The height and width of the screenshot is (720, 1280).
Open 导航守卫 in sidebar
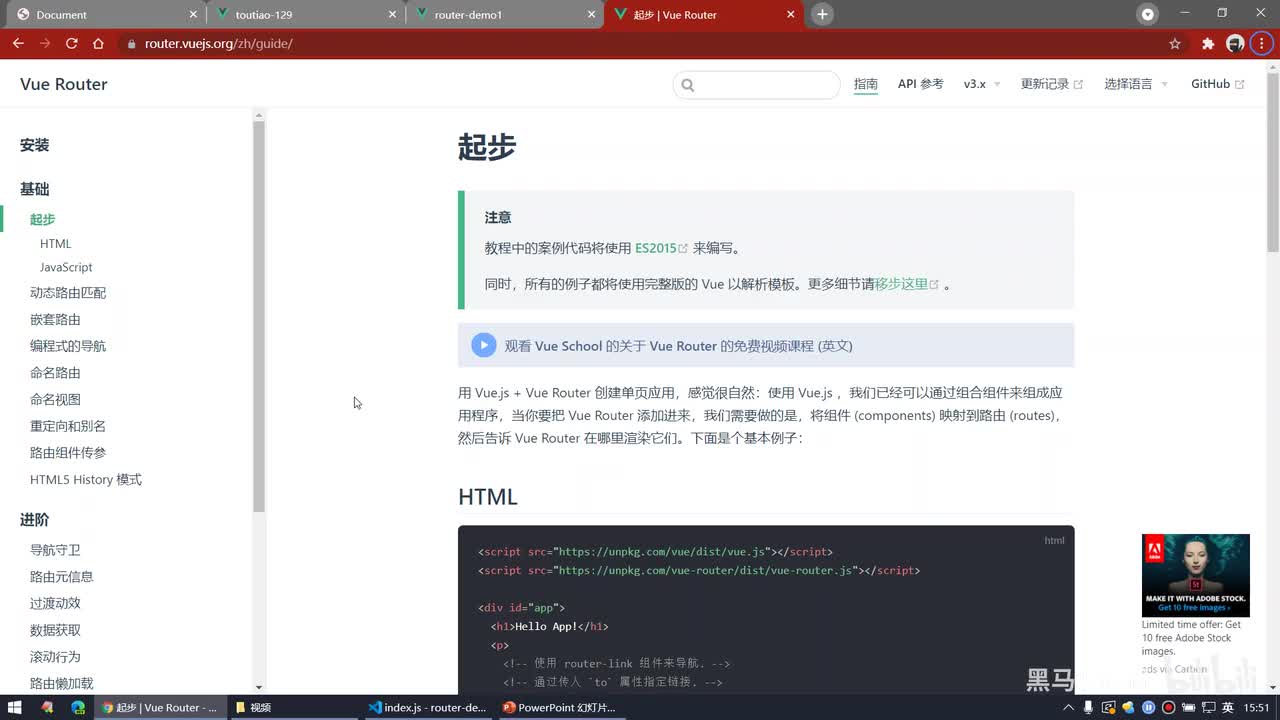tap(55, 550)
